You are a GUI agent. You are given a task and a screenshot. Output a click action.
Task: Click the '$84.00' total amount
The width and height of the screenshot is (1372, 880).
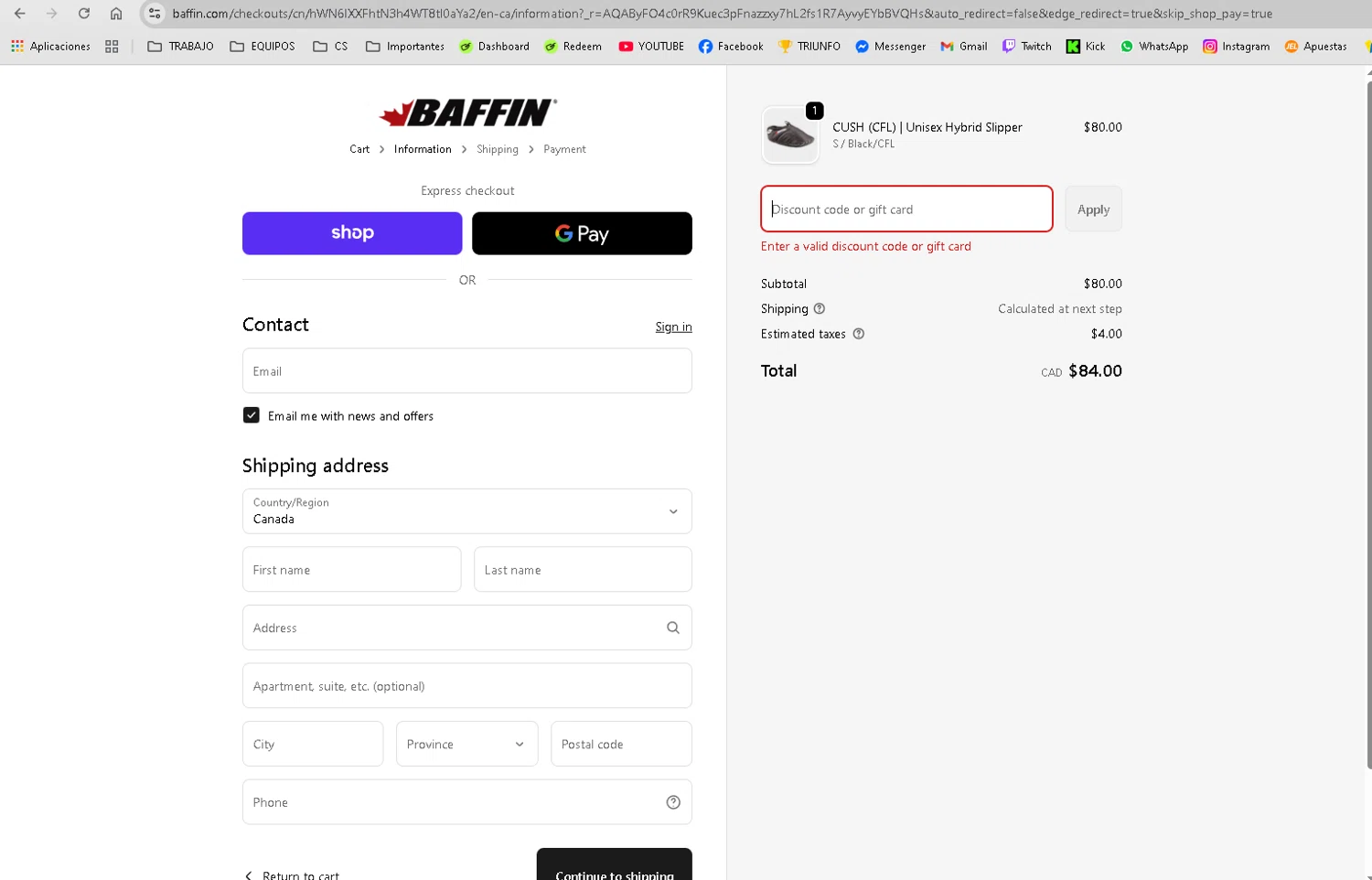pyautogui.click(x=1095, y=370)
